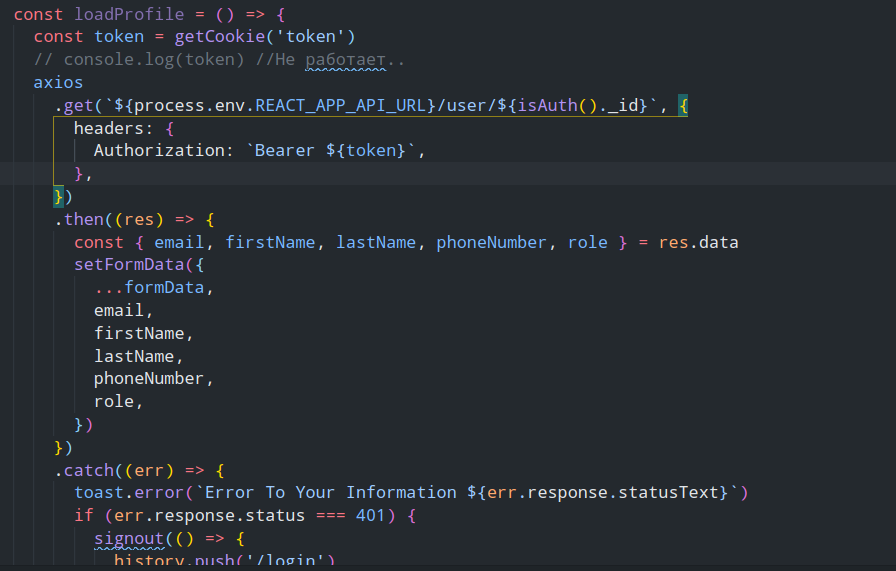Image resolution: width=896 pixels, height=571 pixels.
Task: Click the underlined Russian word работает
Action: click(x=345, y=59)
